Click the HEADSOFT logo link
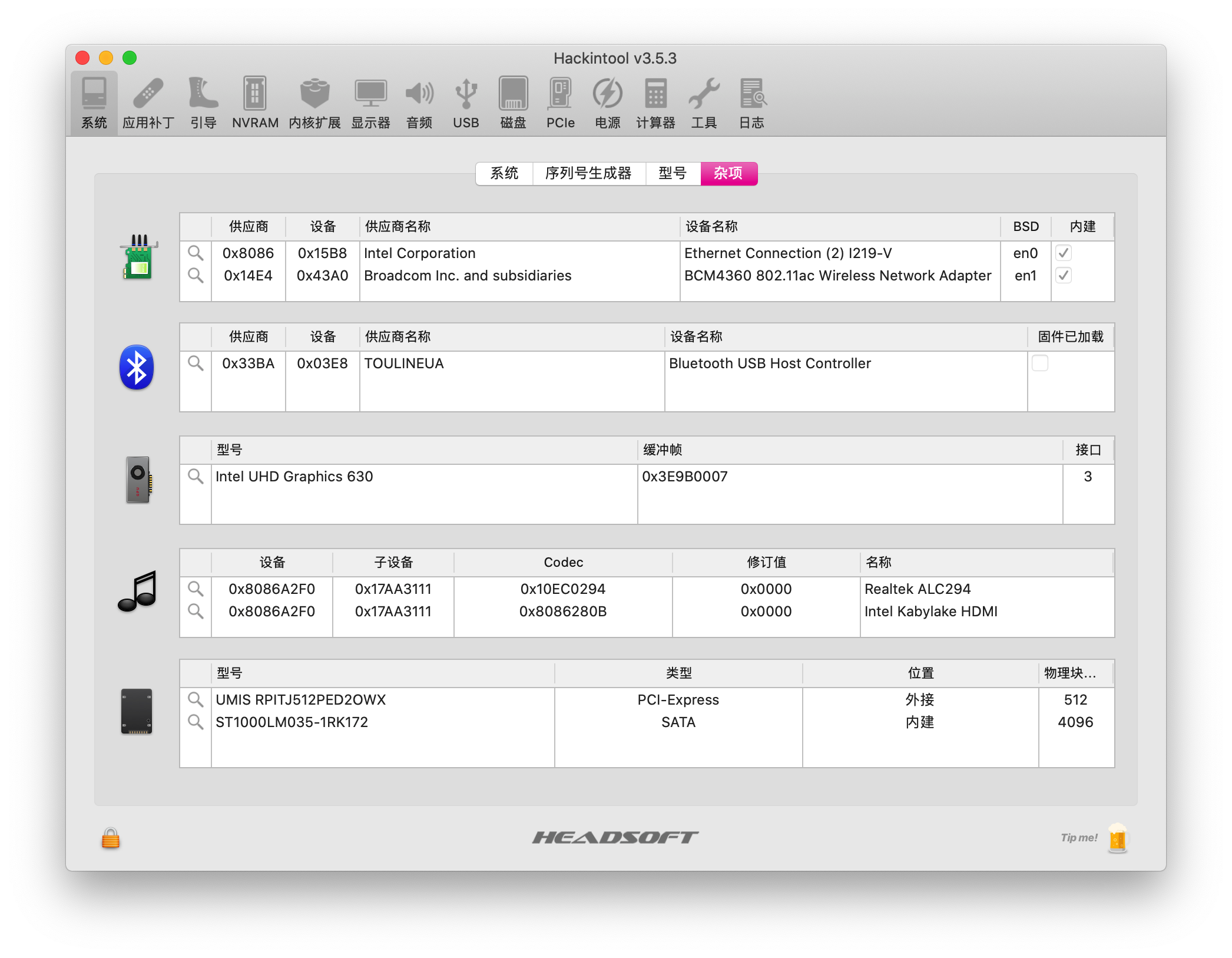 pyautogui.click(x=615, y=837)
